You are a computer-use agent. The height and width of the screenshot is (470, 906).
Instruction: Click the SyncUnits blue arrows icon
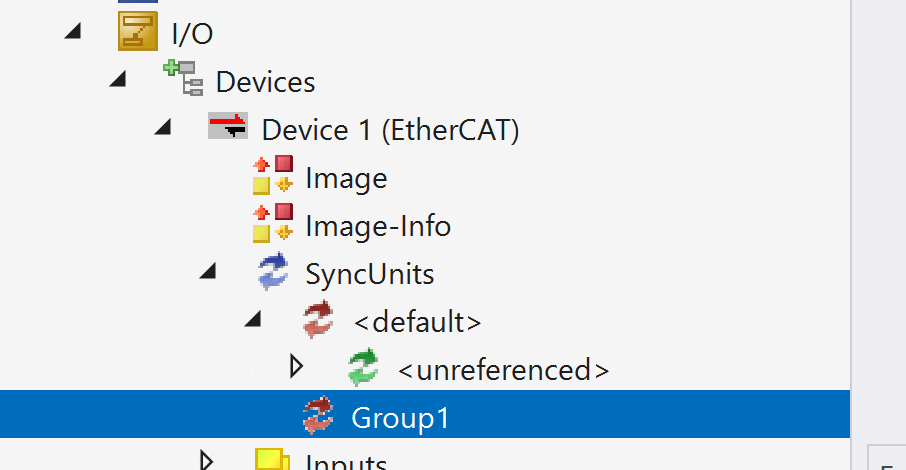(272, 273)
